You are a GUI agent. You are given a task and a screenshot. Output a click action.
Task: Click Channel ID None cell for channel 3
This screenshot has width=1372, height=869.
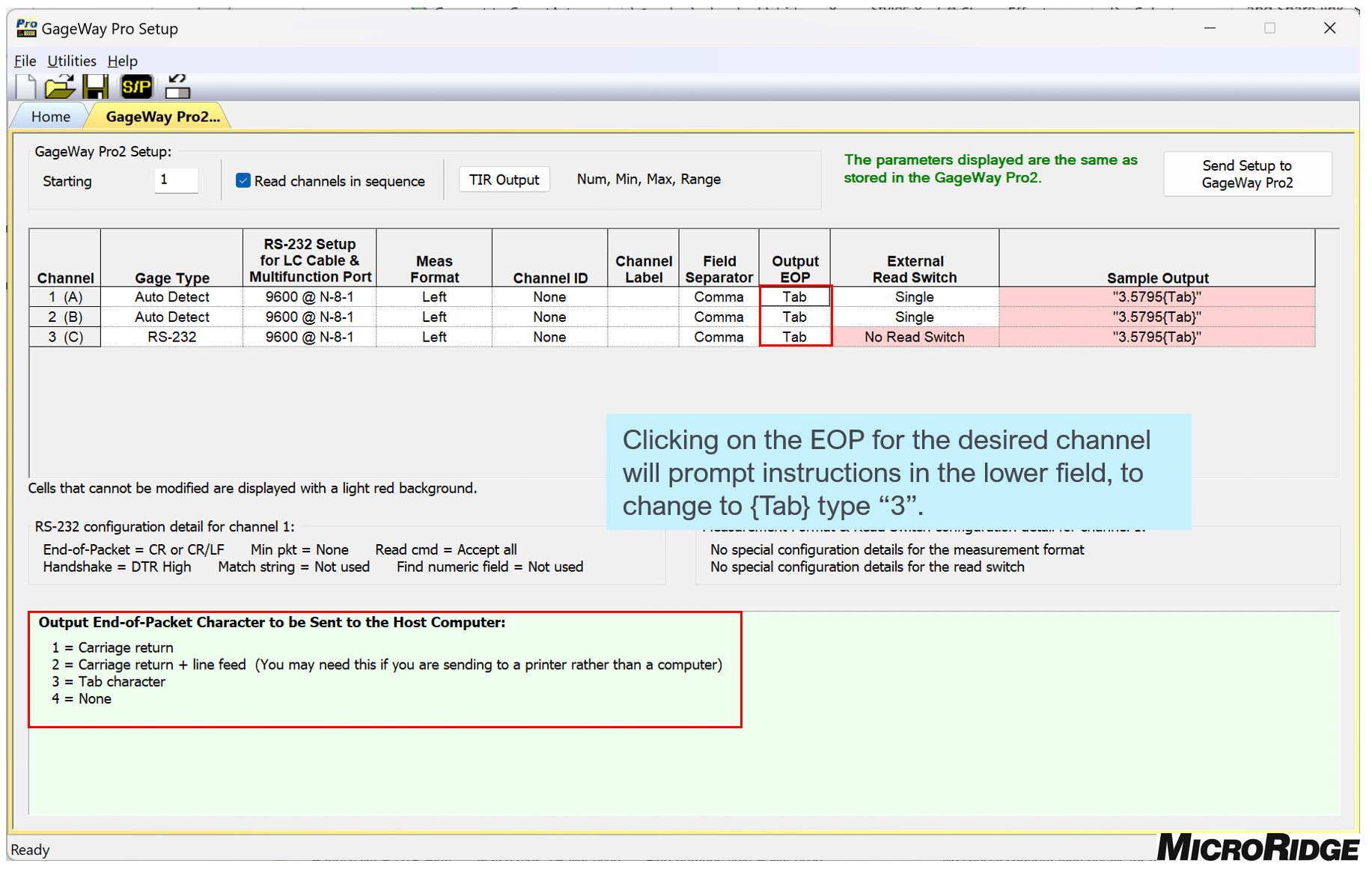[x=550, y=337]
